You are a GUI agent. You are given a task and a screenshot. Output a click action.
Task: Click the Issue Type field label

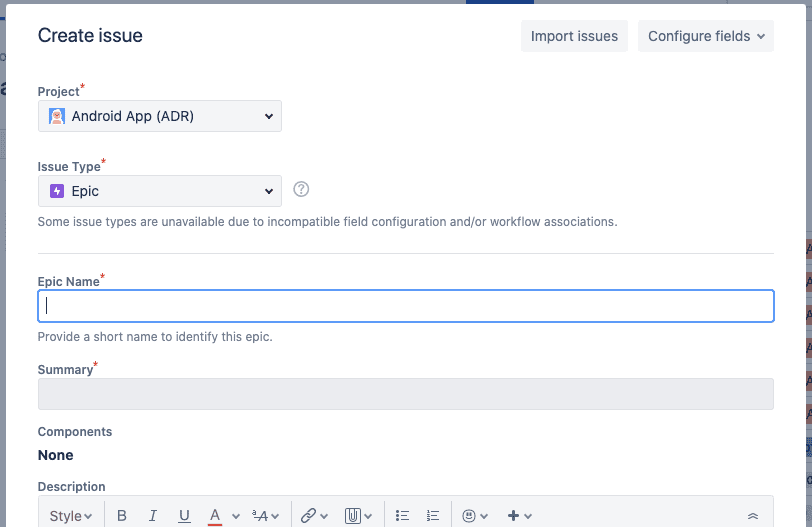(x=69, y=167)
